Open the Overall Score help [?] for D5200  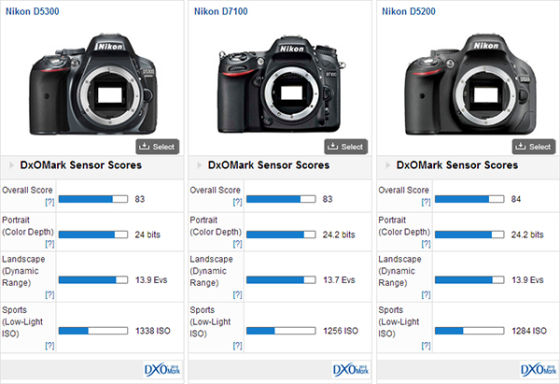tap(426, 202)
